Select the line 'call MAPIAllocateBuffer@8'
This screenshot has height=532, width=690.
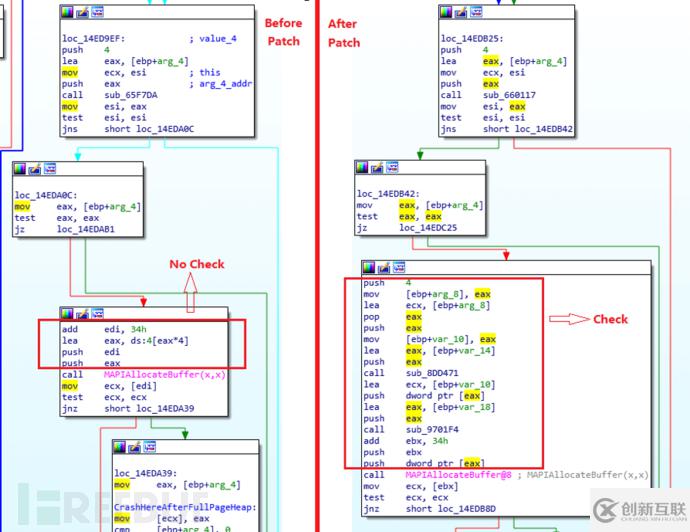pos(437,475)
